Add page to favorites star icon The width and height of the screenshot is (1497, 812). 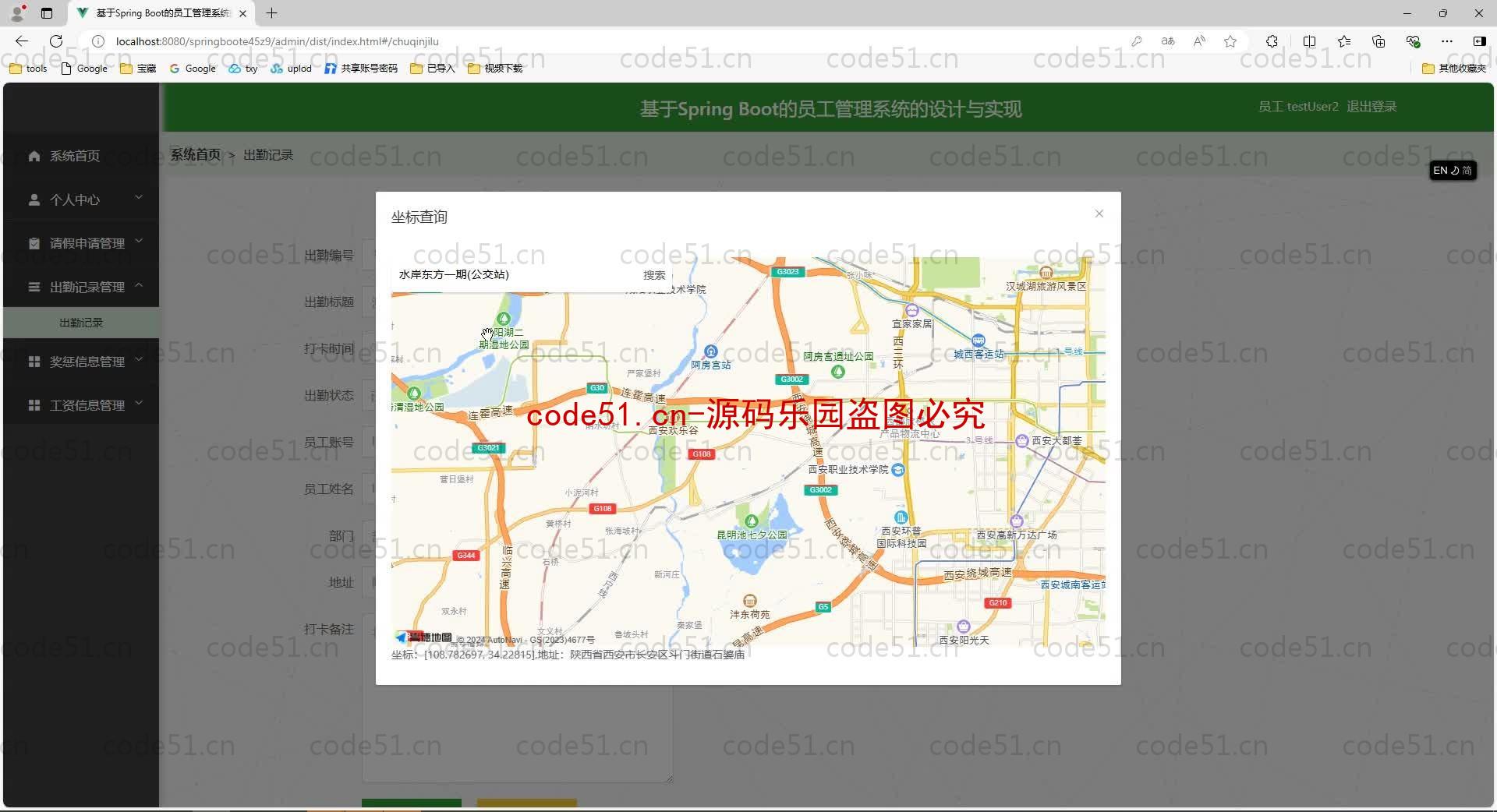1230,41
